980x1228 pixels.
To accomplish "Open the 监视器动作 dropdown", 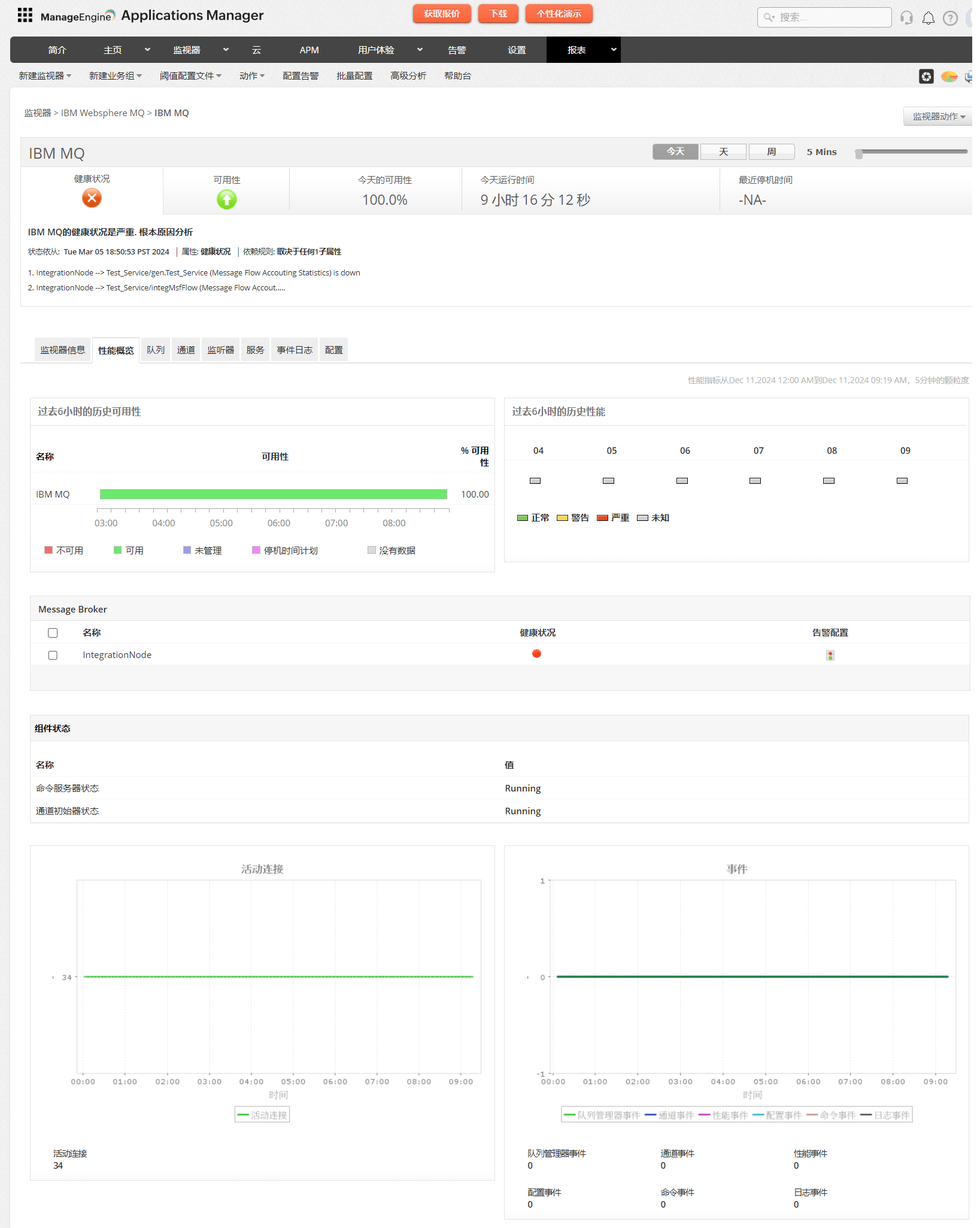I will pyautogui.click(x=936, y=116).
